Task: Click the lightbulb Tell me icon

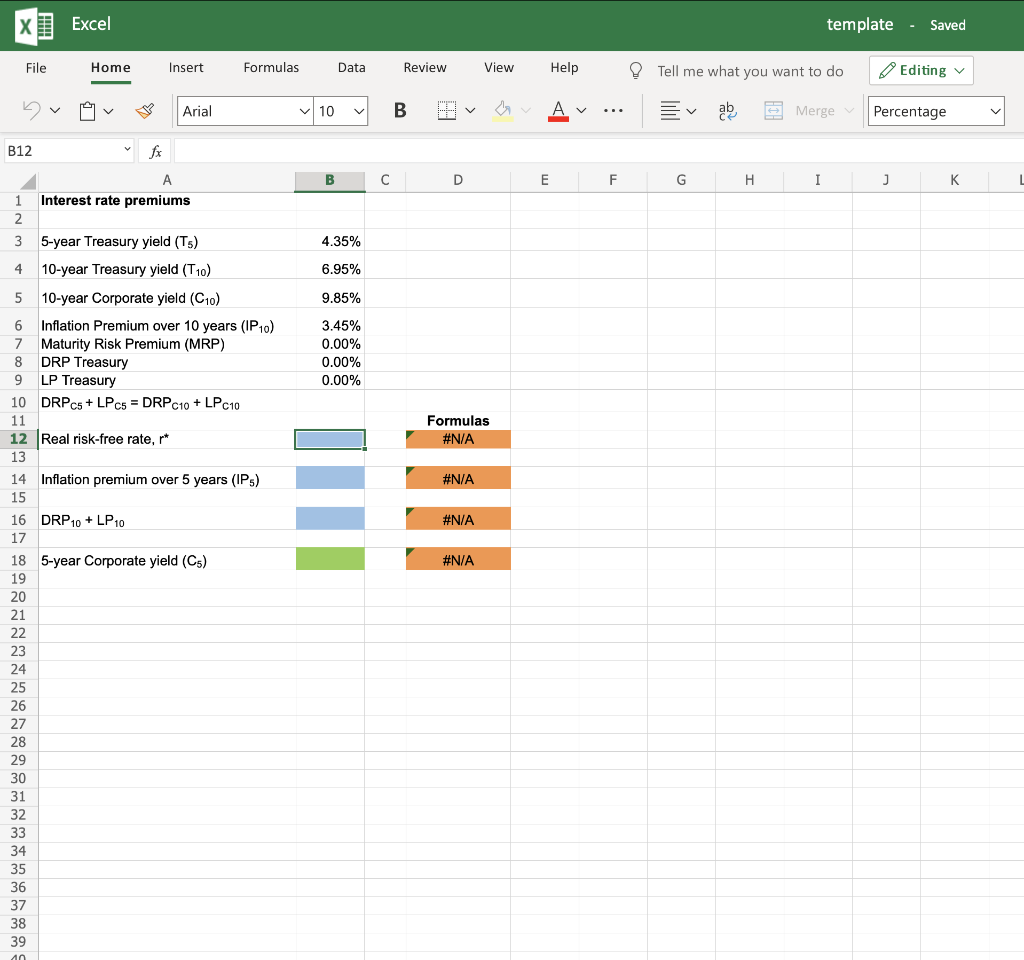Action: point(635,71)
